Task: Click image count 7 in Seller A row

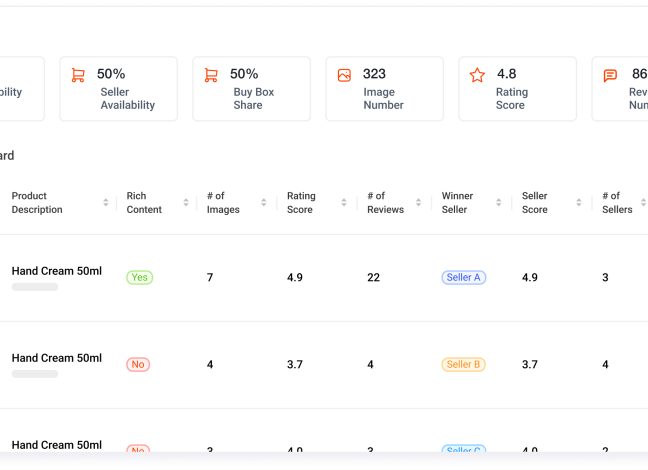Action: pos(210,277)
